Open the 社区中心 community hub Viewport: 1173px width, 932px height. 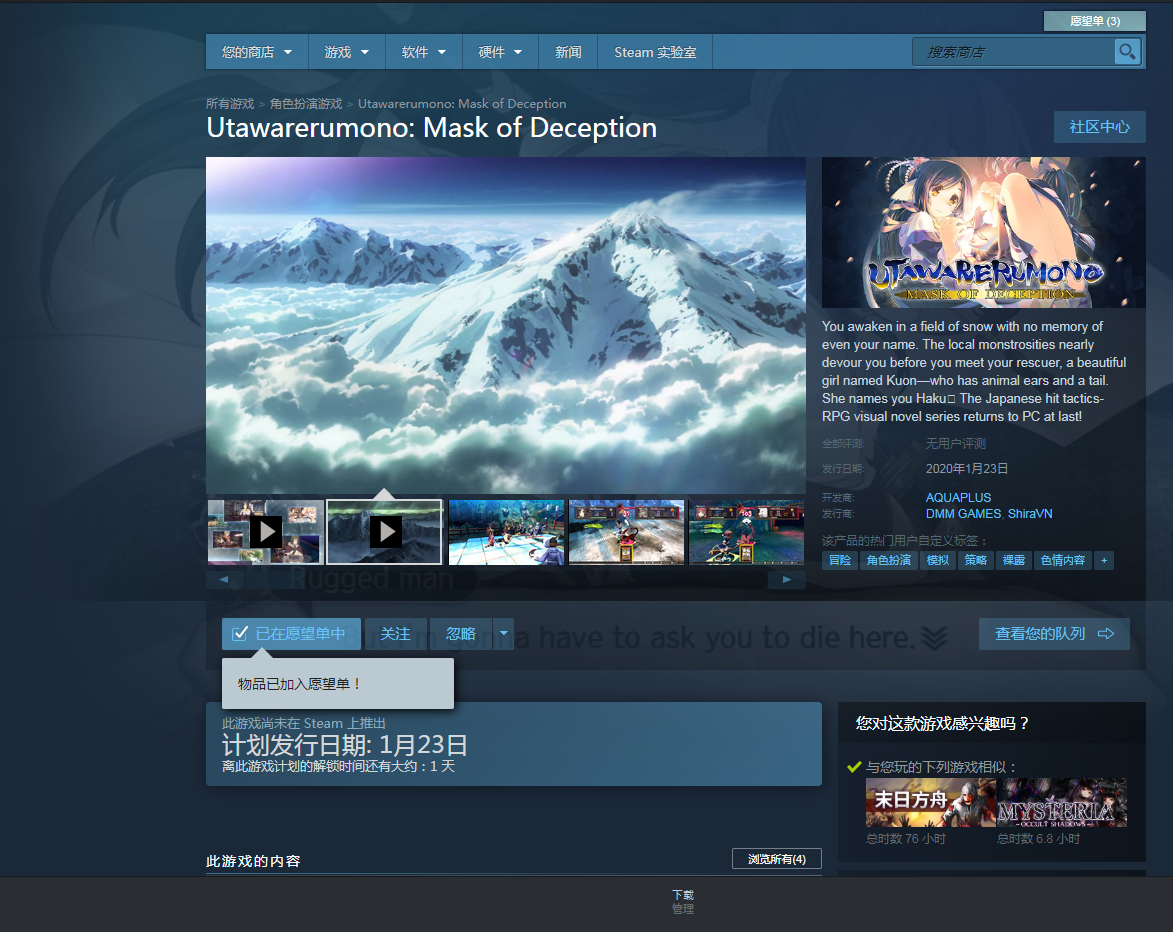point(1099,127)
